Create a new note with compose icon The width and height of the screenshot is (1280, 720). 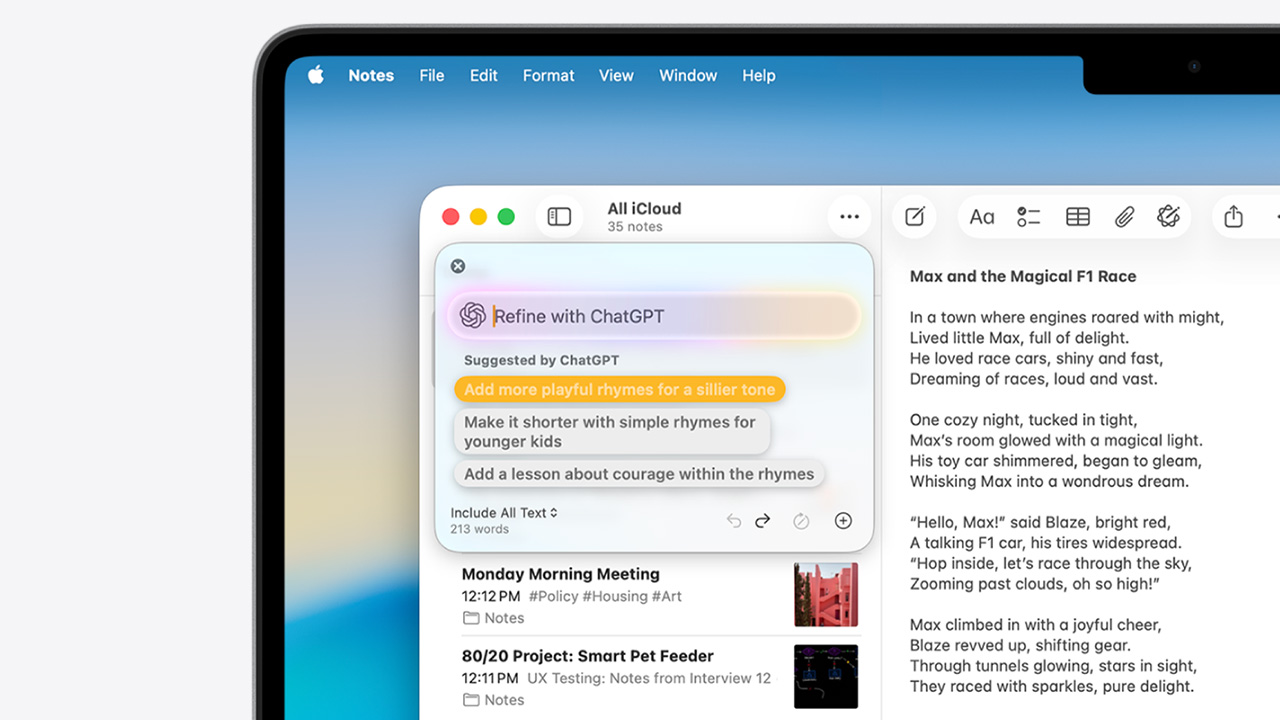(x=914, y=217)
